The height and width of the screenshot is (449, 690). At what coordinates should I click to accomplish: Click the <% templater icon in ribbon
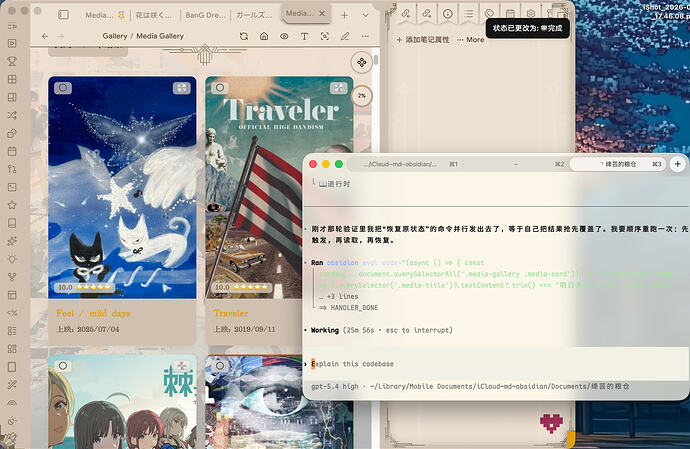12,313
